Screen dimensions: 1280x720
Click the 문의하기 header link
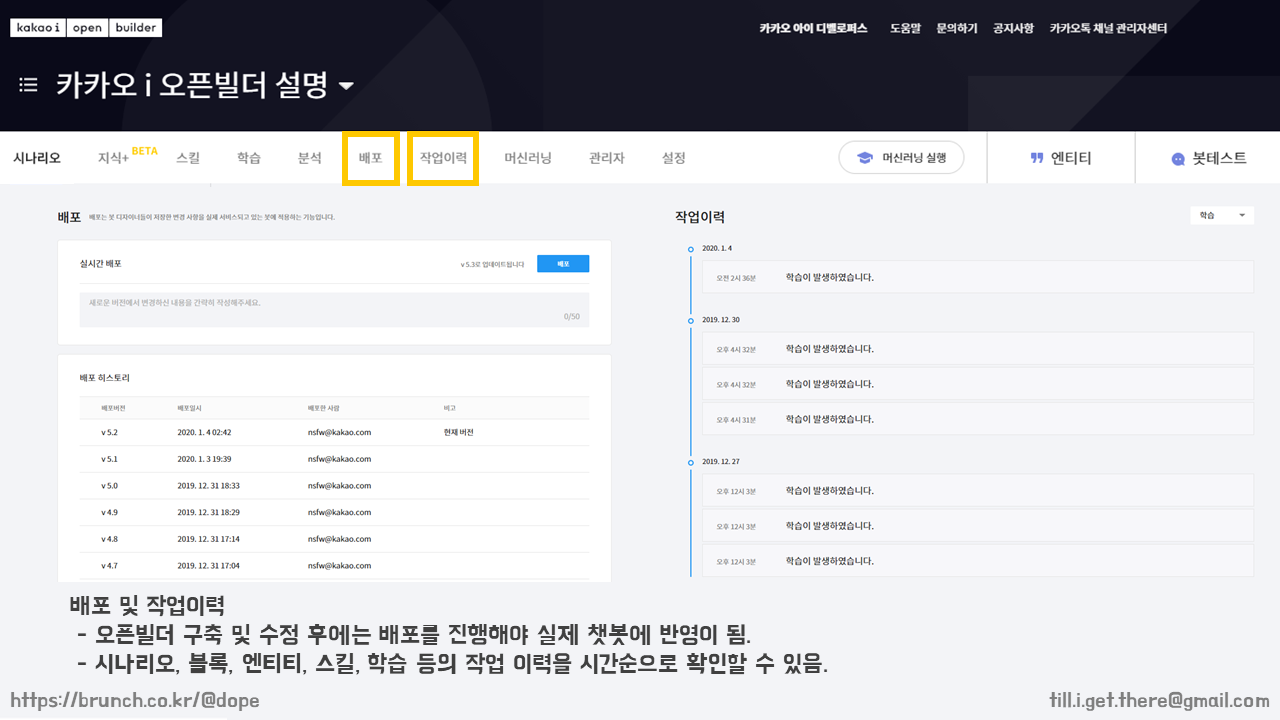pos(957,28)
